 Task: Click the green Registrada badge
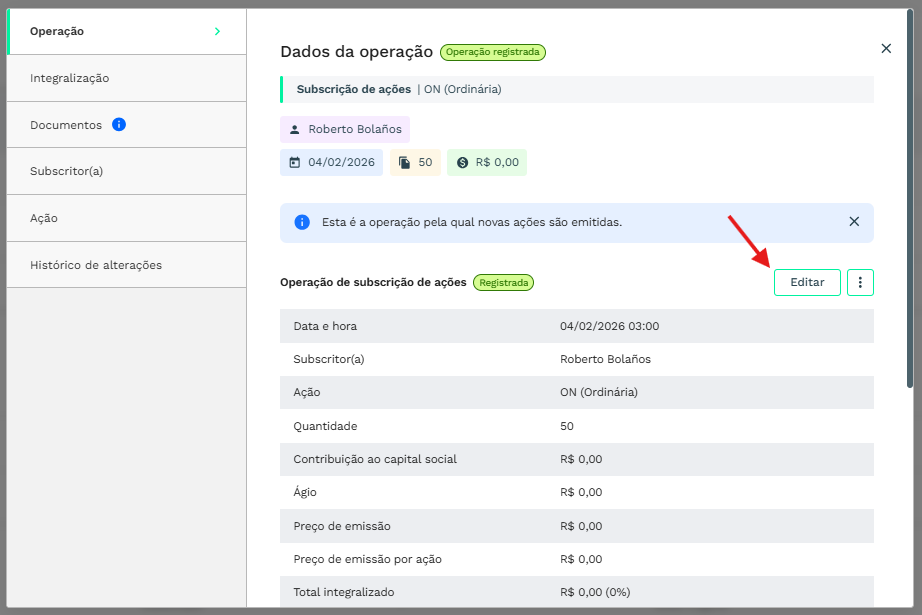(x=504, y=283)
